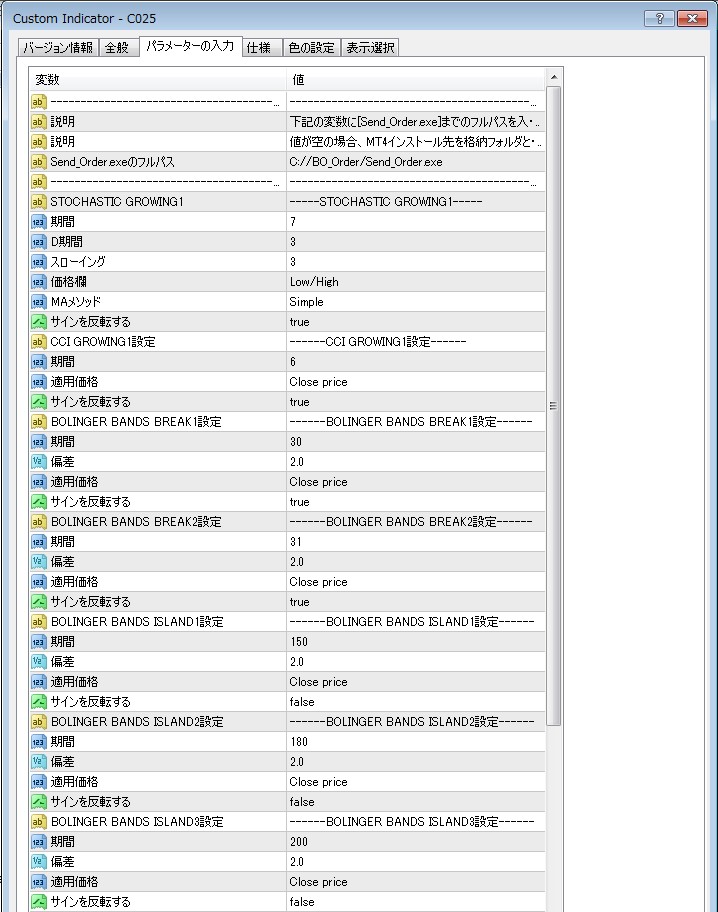Click the bool icon of サインを反転する under CCI GROWING1設定
718x912 pixels.
(38, 402)
